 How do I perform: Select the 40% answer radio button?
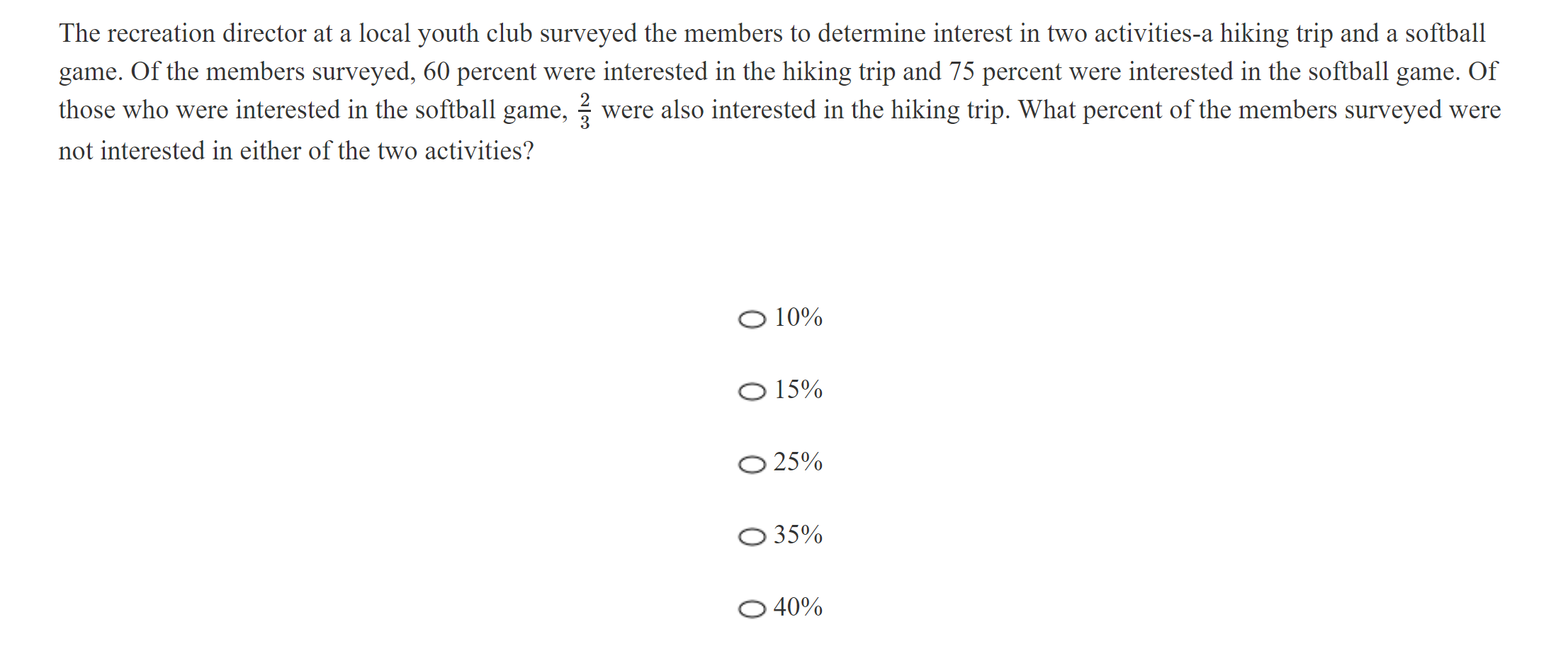click(752, 609)
